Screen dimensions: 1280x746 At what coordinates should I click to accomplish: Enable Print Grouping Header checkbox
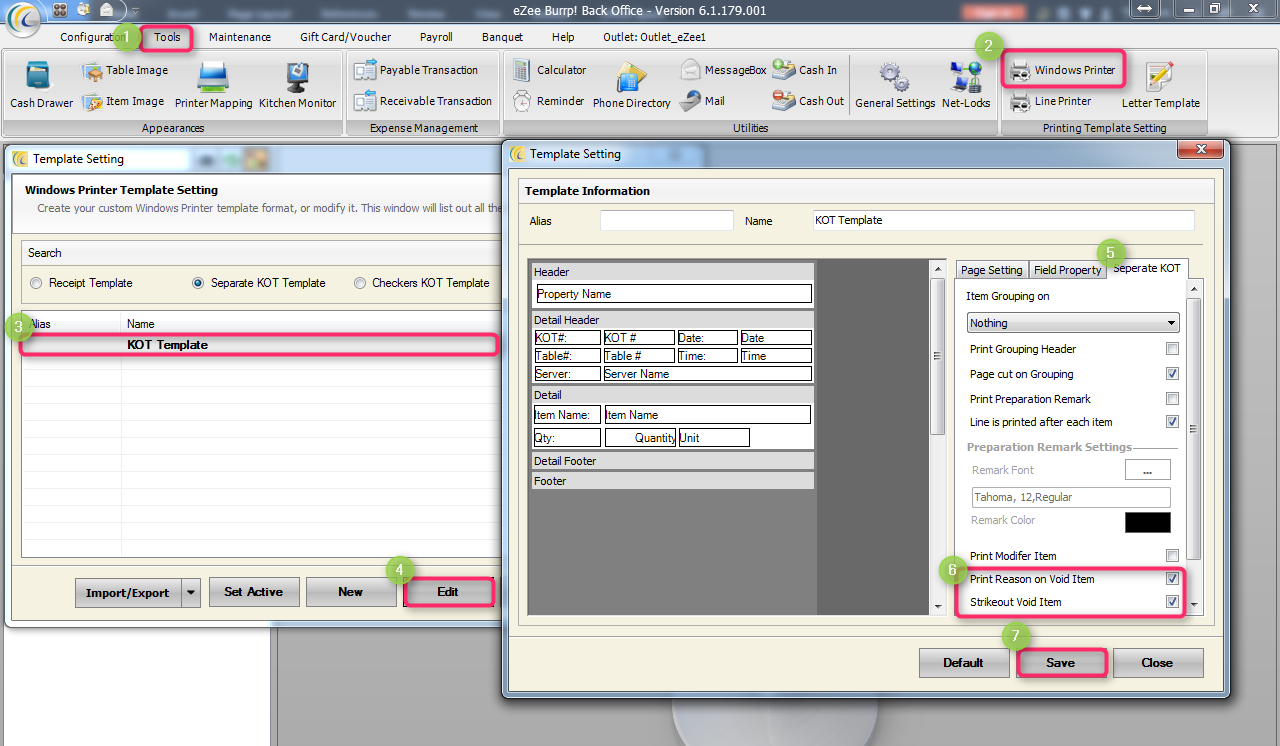coord(1172,349)
